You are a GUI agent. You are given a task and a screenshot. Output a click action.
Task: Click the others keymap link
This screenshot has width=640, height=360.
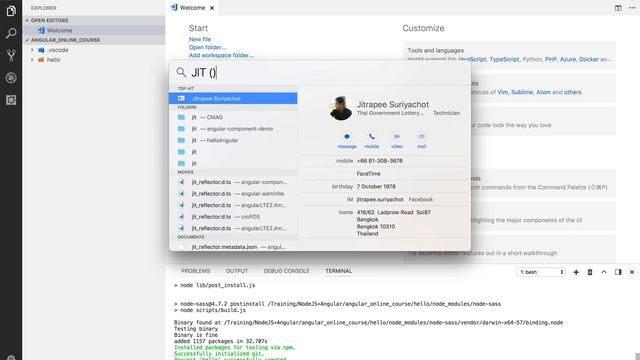573,92
